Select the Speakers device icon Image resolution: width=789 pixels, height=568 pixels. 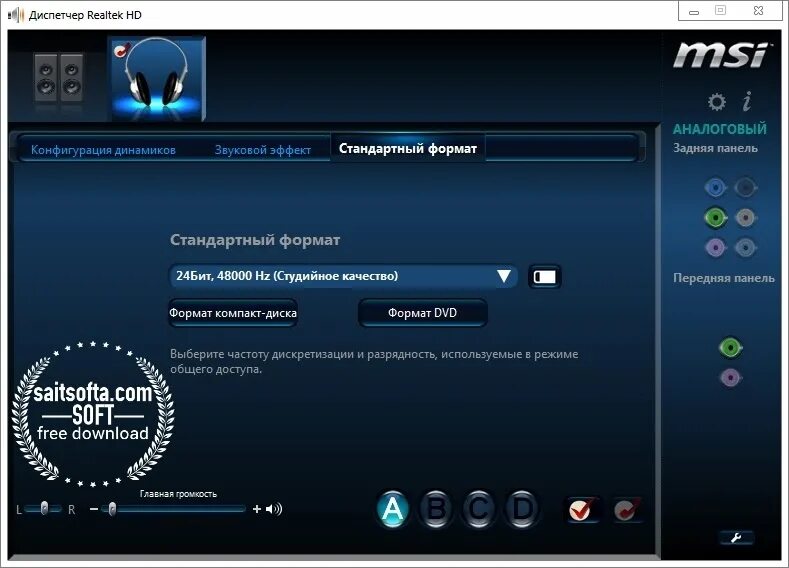[x=59, y=77]
